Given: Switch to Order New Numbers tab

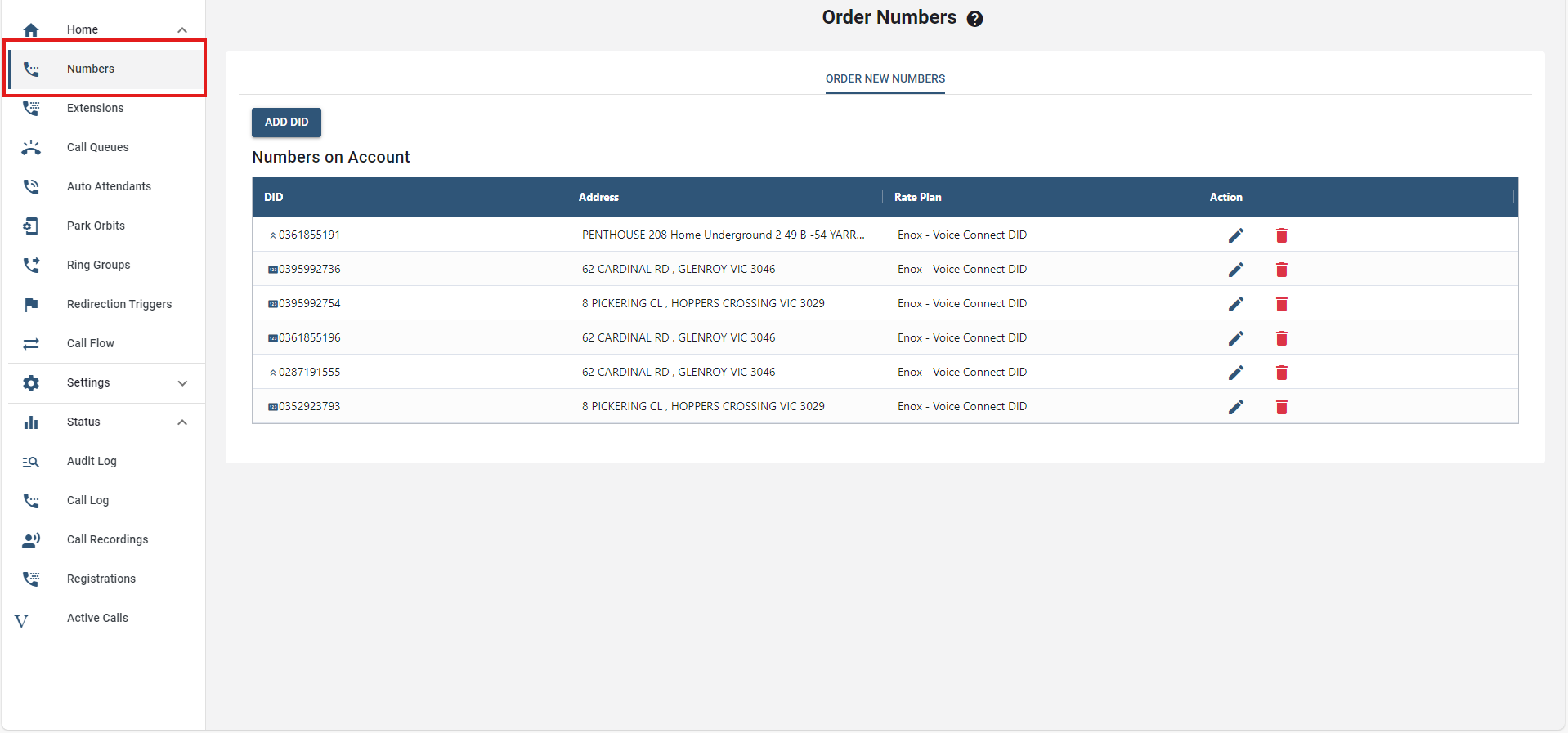Looking at the screenshot, I should (885, 79).
